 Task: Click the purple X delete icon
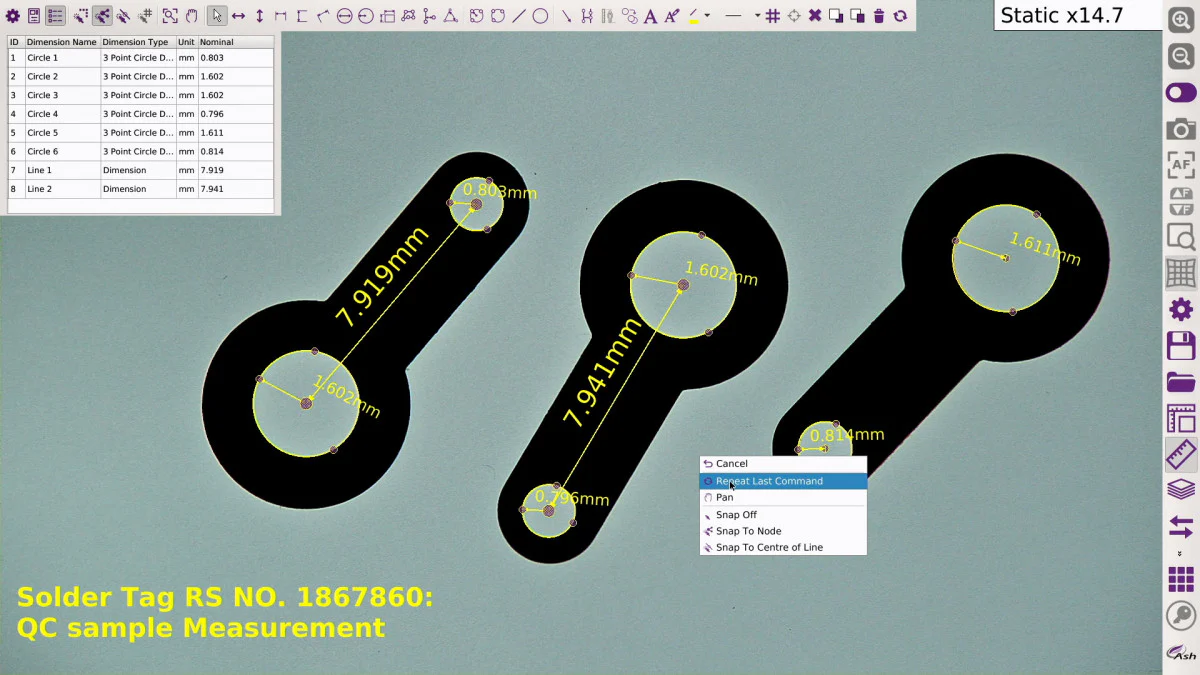[x=815, y=16]
